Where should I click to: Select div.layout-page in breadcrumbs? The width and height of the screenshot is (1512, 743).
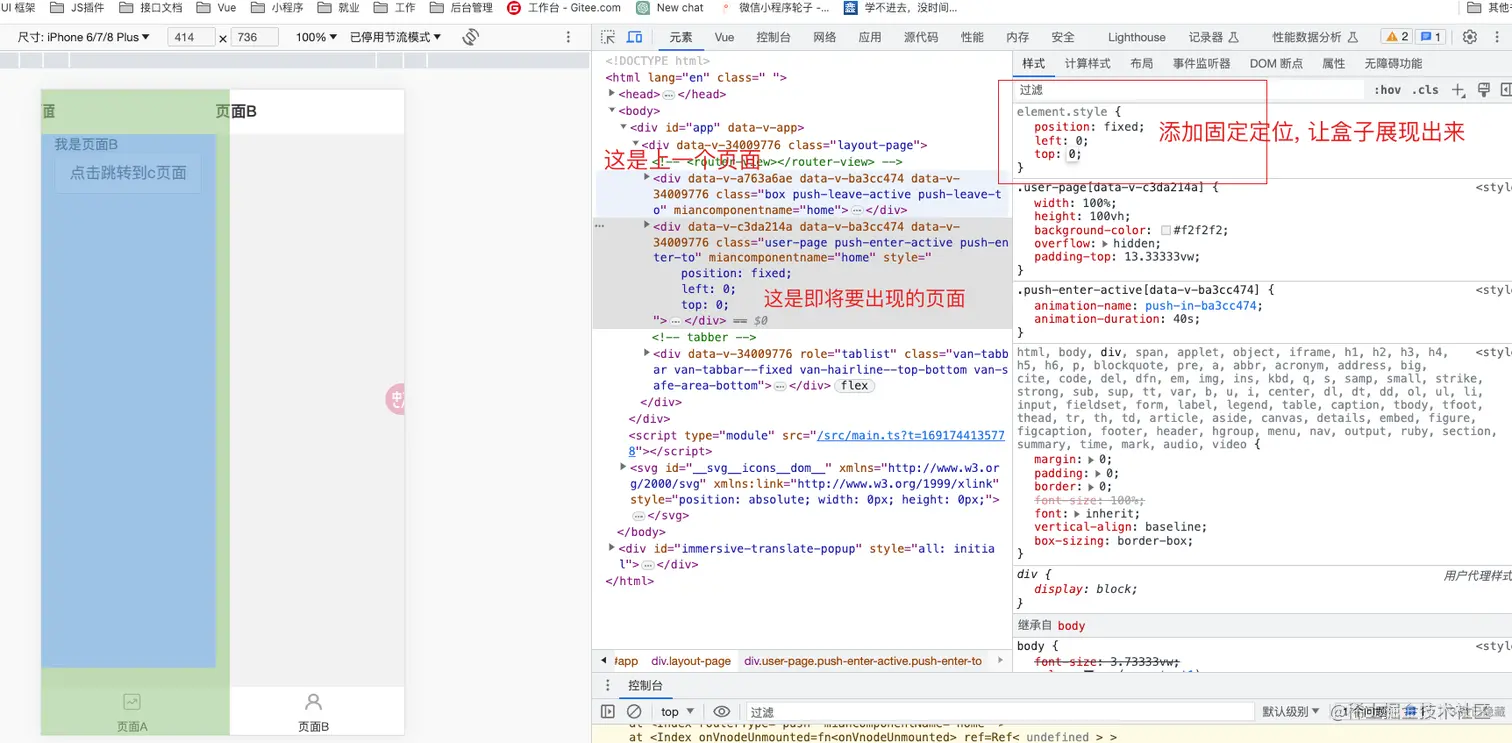pos(691,661)
